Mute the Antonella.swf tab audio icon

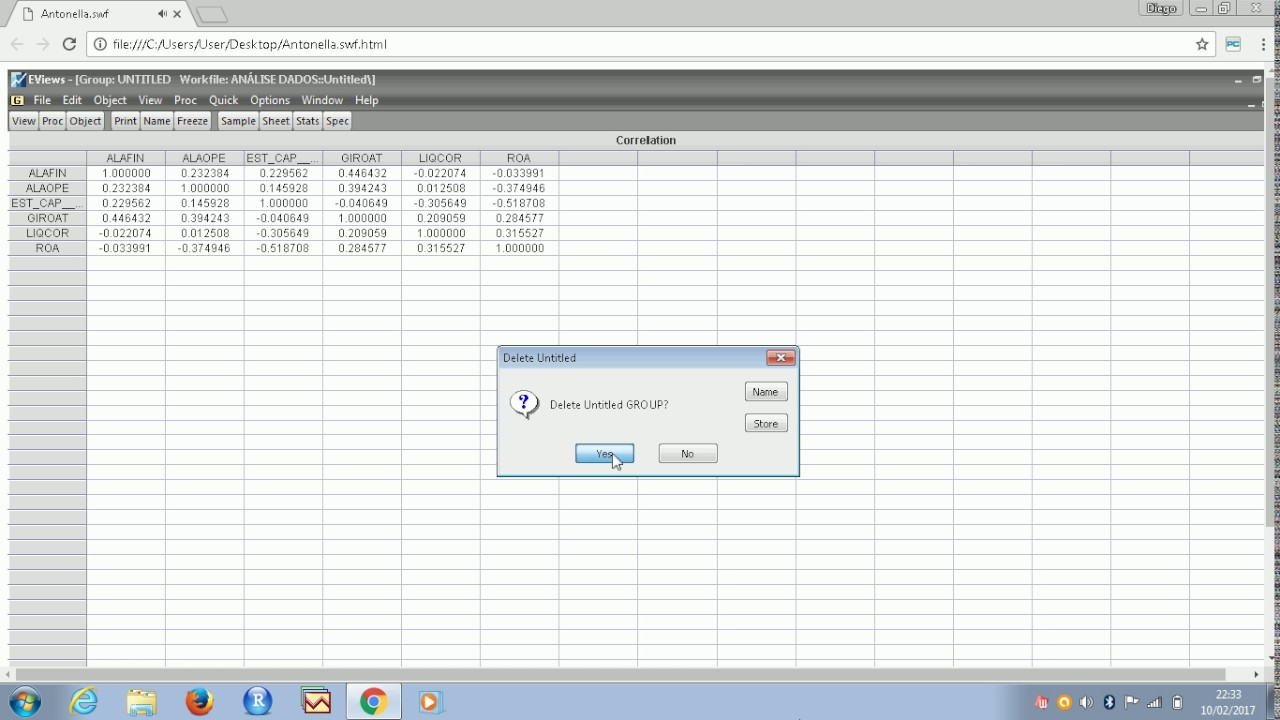162,14
